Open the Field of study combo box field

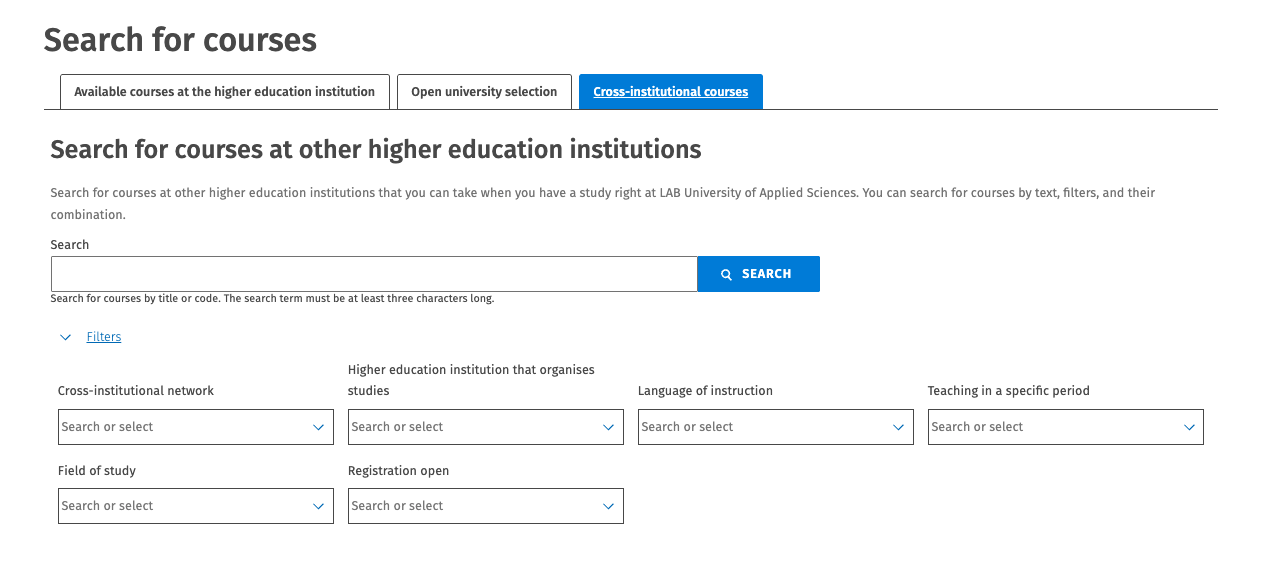180,506
